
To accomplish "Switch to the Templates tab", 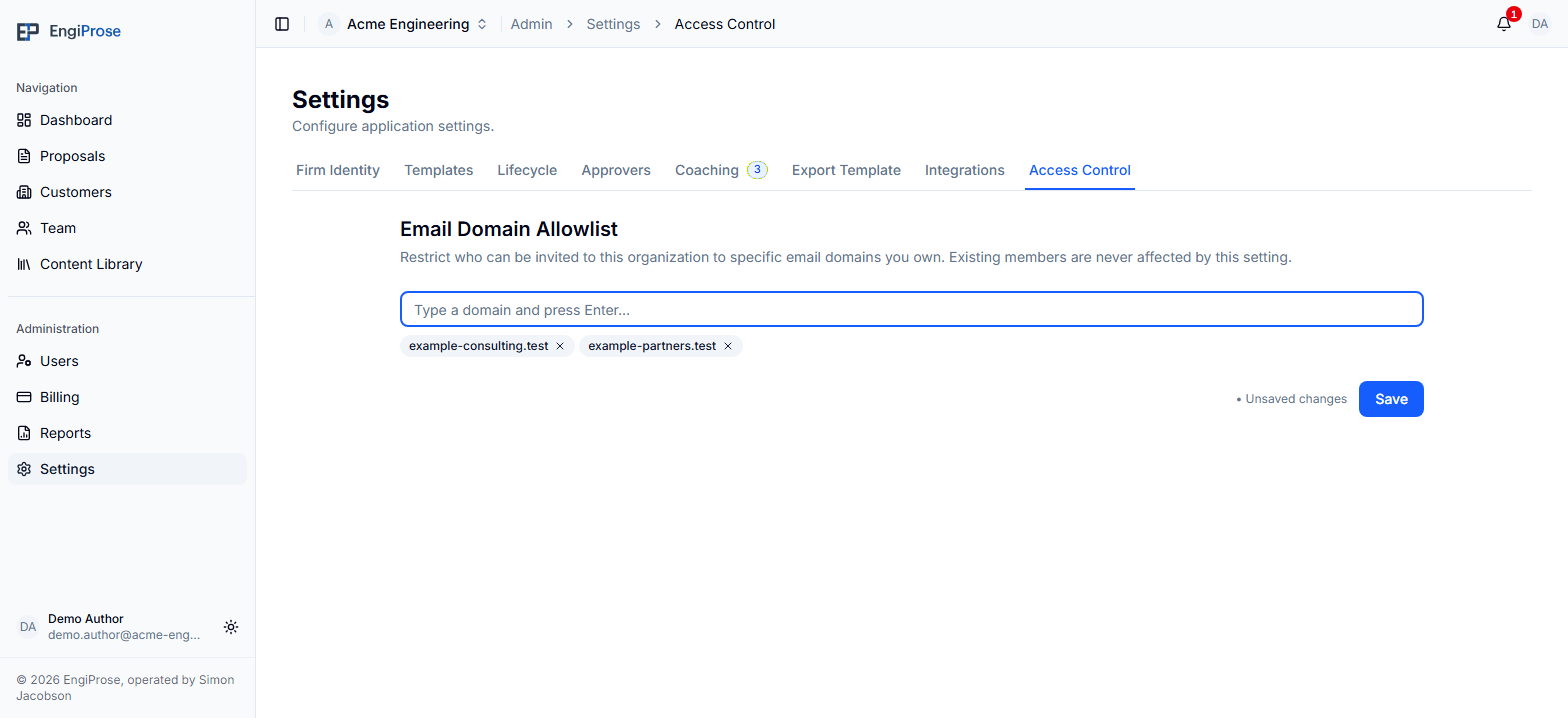I will (439, 170).
